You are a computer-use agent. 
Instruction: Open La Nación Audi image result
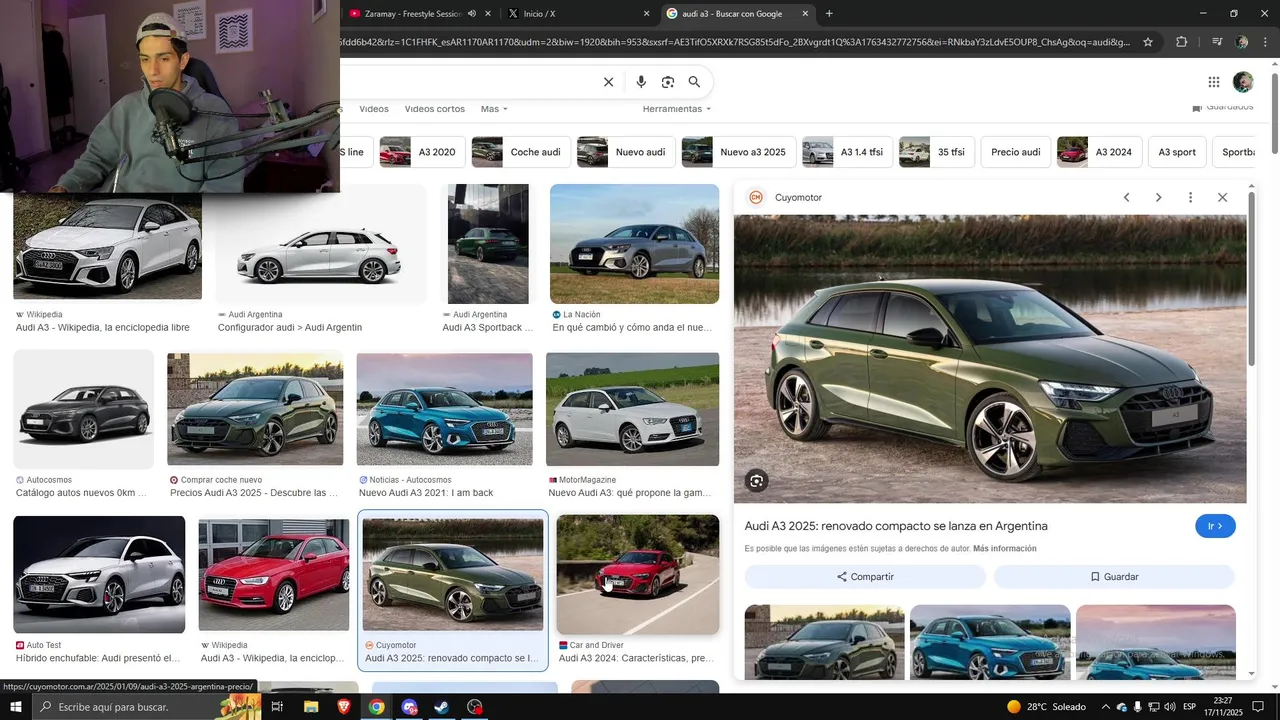point(634,244)
